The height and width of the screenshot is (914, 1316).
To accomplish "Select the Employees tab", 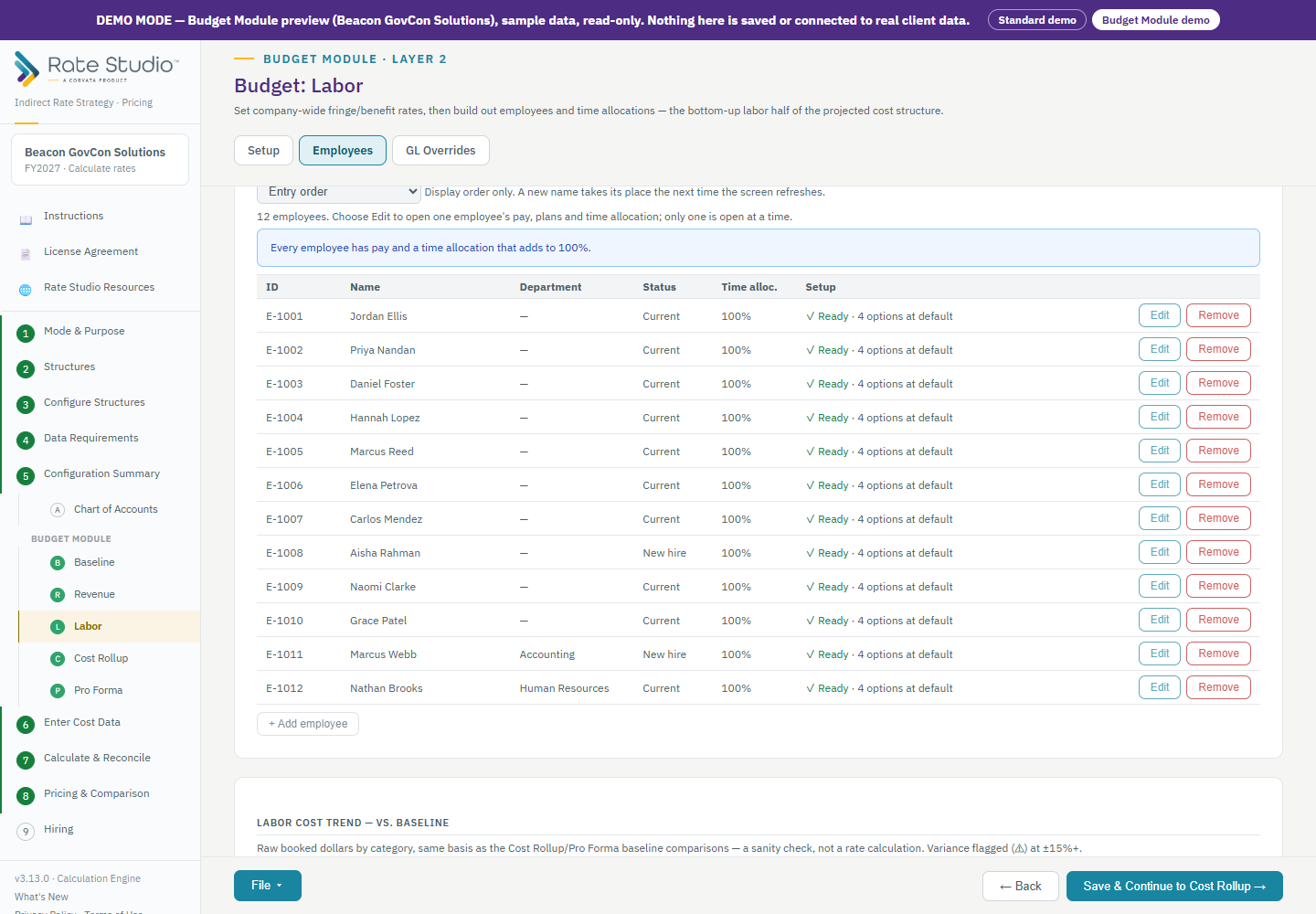I will click(x=343, y=151).
